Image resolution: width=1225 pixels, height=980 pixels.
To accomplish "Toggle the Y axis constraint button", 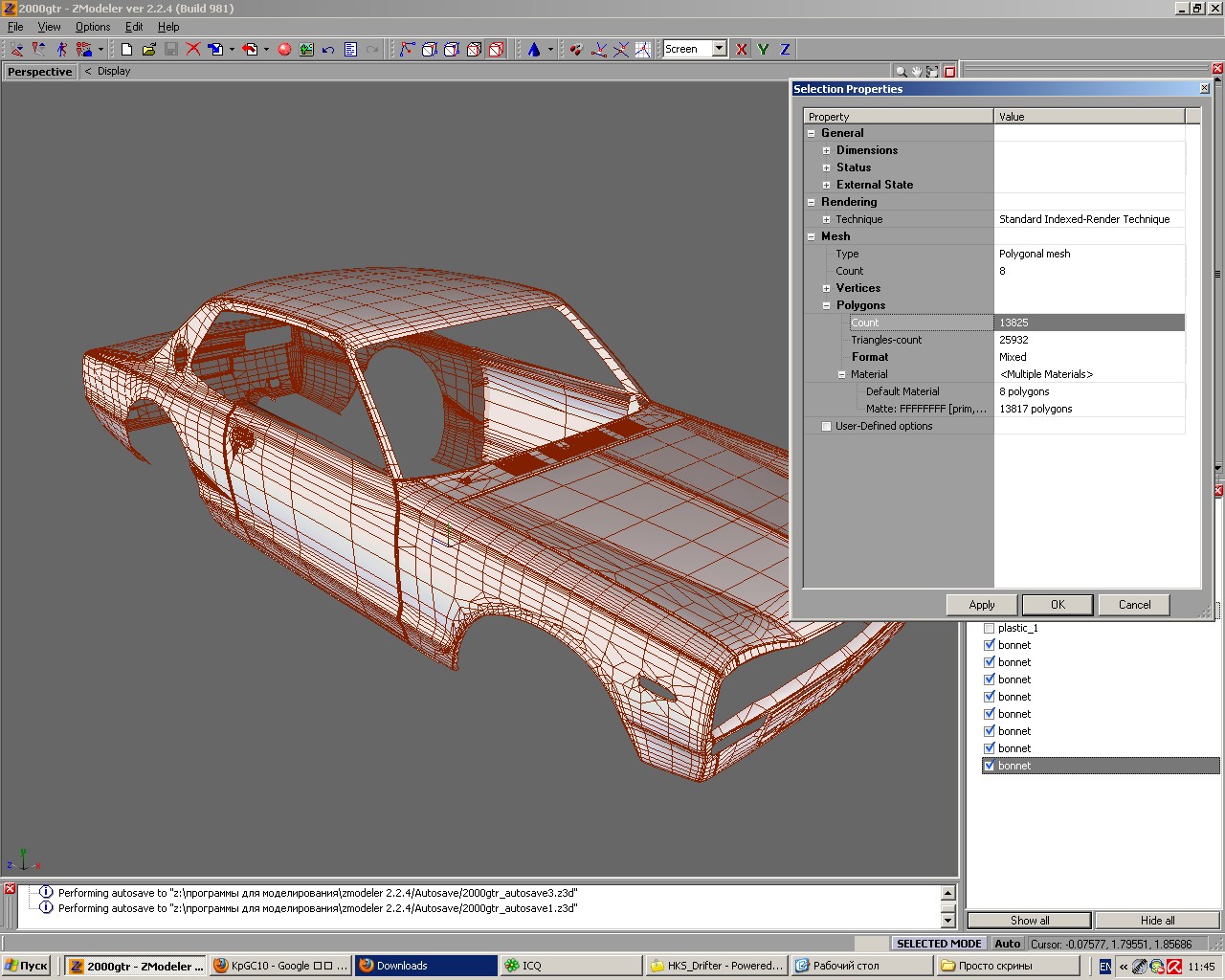I will 764,49.
